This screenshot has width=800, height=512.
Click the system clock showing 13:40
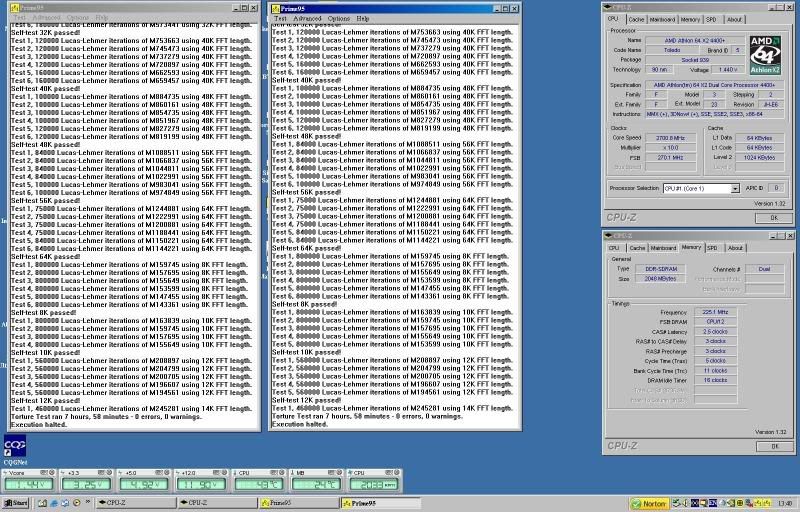tap(785, 503)
